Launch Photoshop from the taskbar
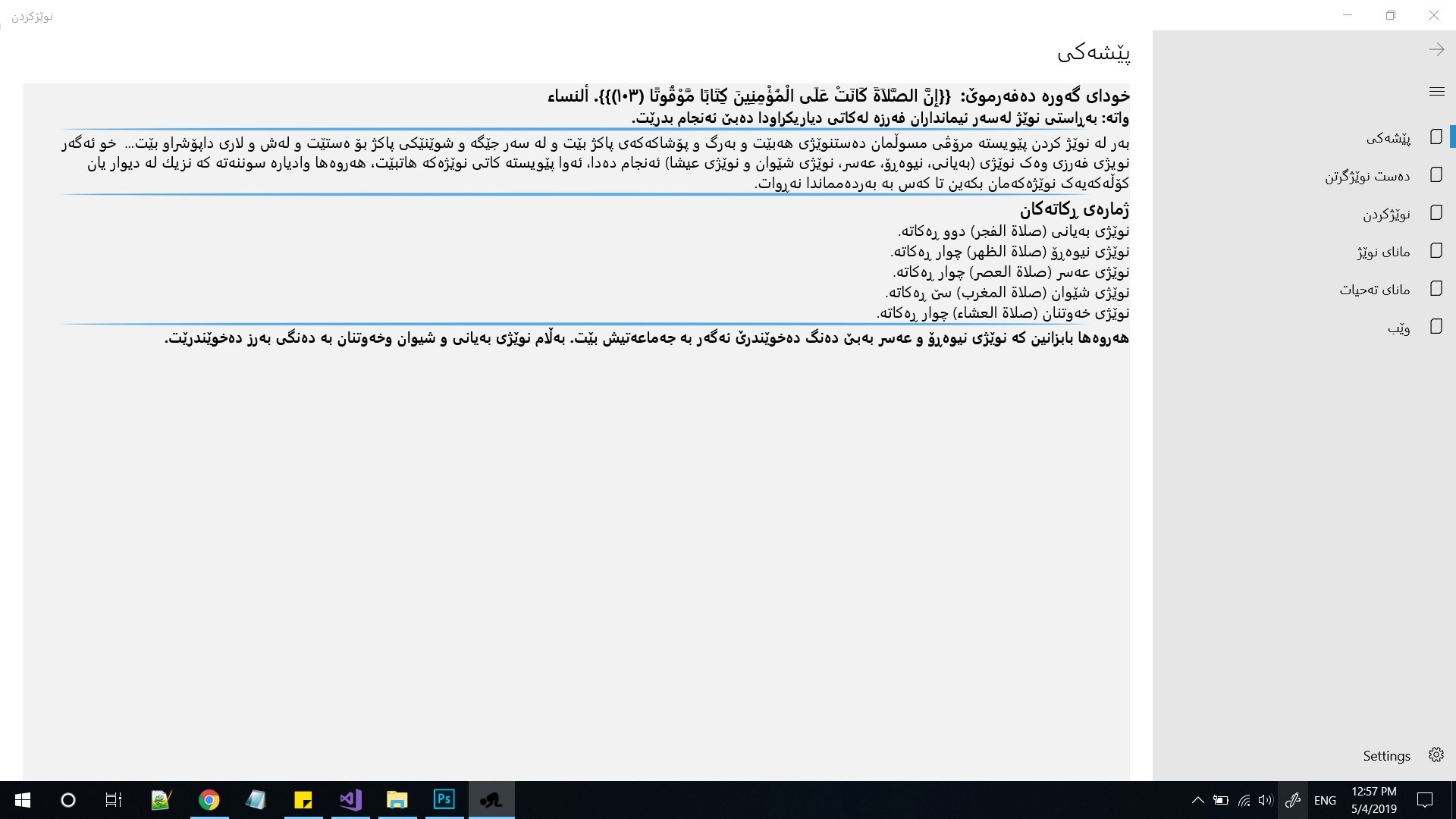The height and width of the screenshot is (819, 1456). point(444,800)
